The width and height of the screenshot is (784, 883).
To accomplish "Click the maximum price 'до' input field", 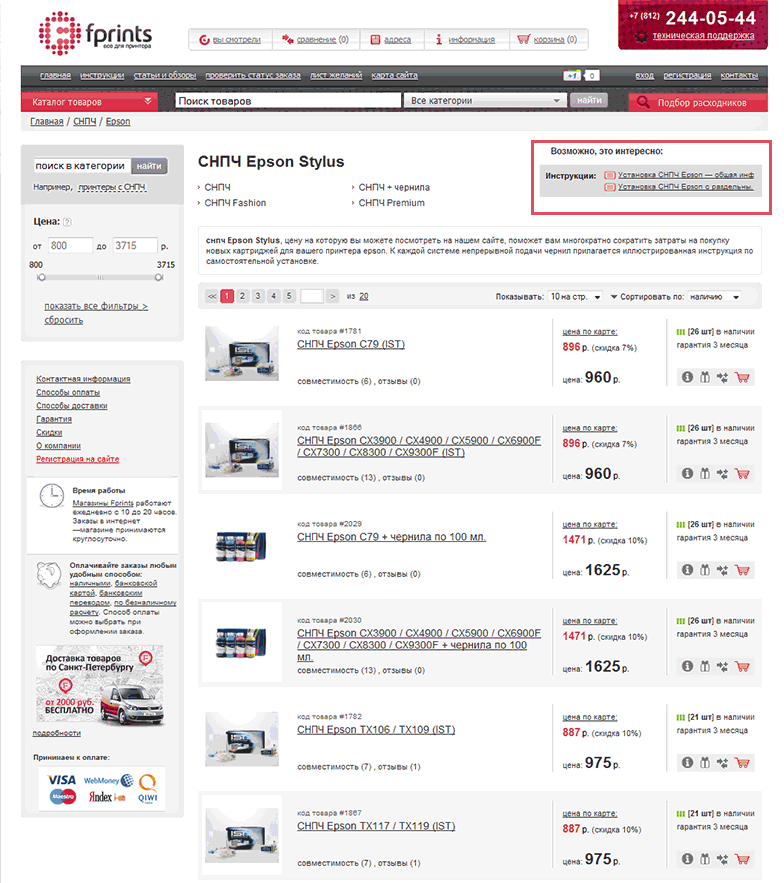I will coord(135,246).
